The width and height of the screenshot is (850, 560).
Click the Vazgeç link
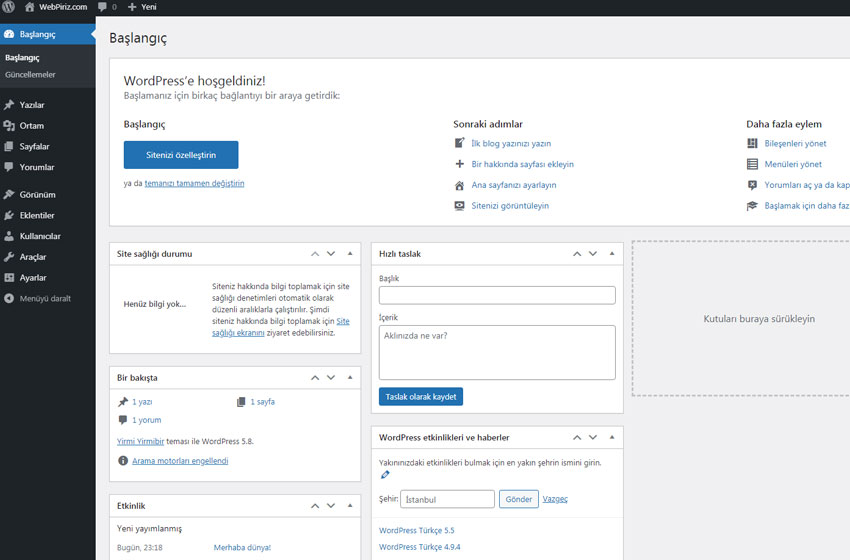click(555, 499)
